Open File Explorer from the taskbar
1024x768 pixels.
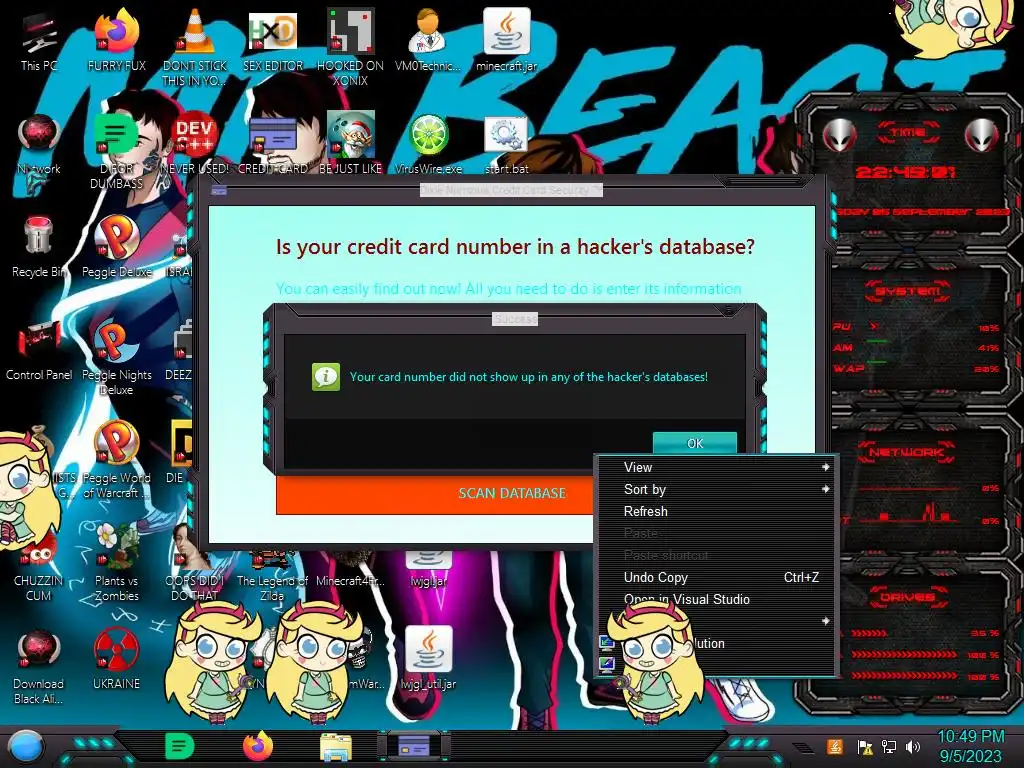pyautogui.click(x=336, y=747)
